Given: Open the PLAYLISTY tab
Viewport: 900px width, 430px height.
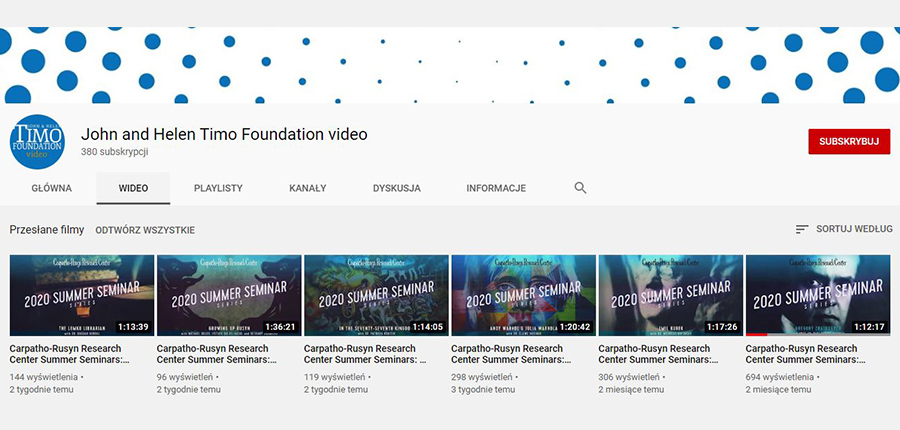Looking at the screenshot, I should (218, 188).
